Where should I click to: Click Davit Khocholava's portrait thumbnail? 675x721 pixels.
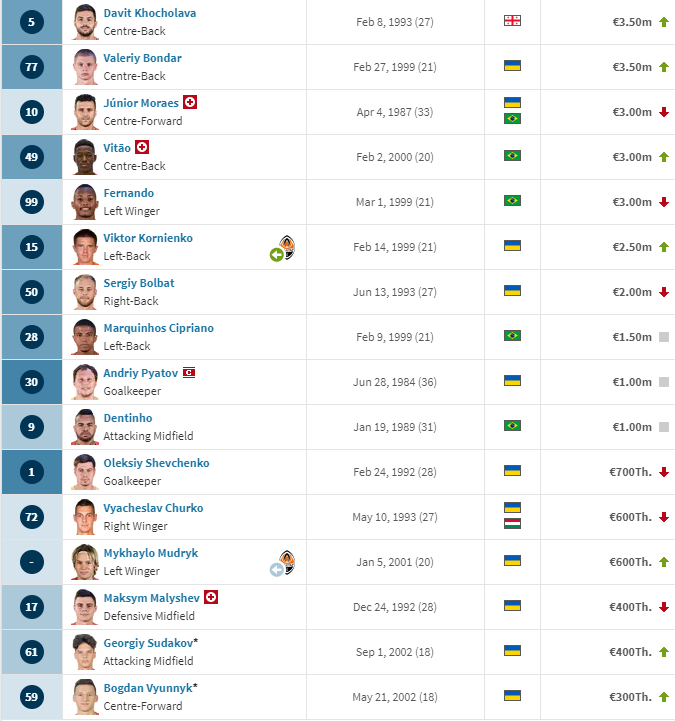(x=84, y=21)
